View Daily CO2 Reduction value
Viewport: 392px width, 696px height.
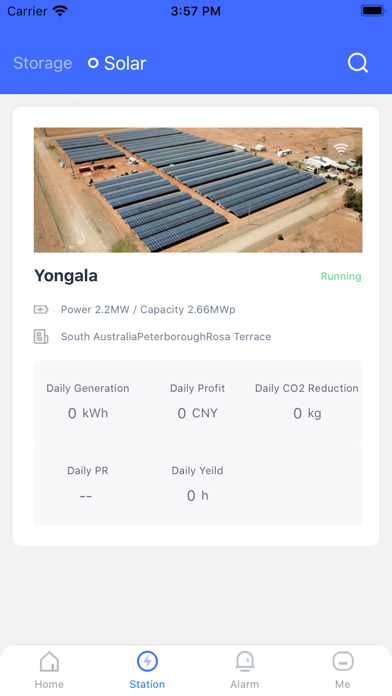point(307,413)
